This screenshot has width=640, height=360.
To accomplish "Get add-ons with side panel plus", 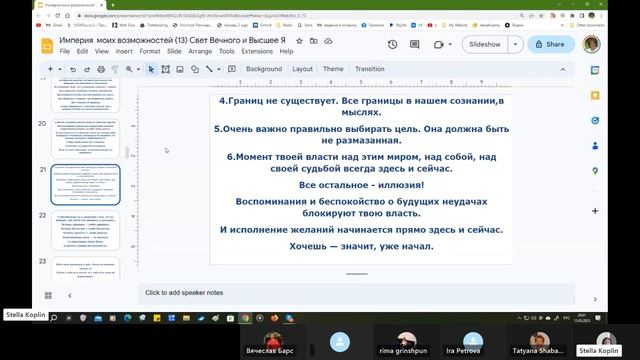I will 595,211.
